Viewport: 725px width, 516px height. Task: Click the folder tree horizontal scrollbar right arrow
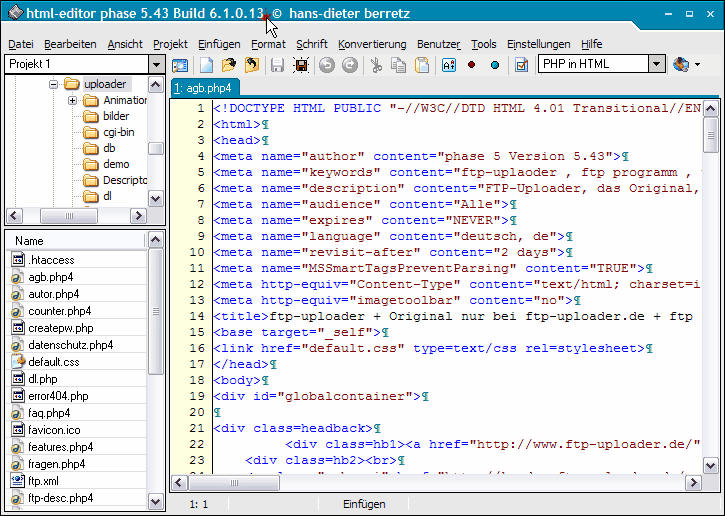(139, 217)
